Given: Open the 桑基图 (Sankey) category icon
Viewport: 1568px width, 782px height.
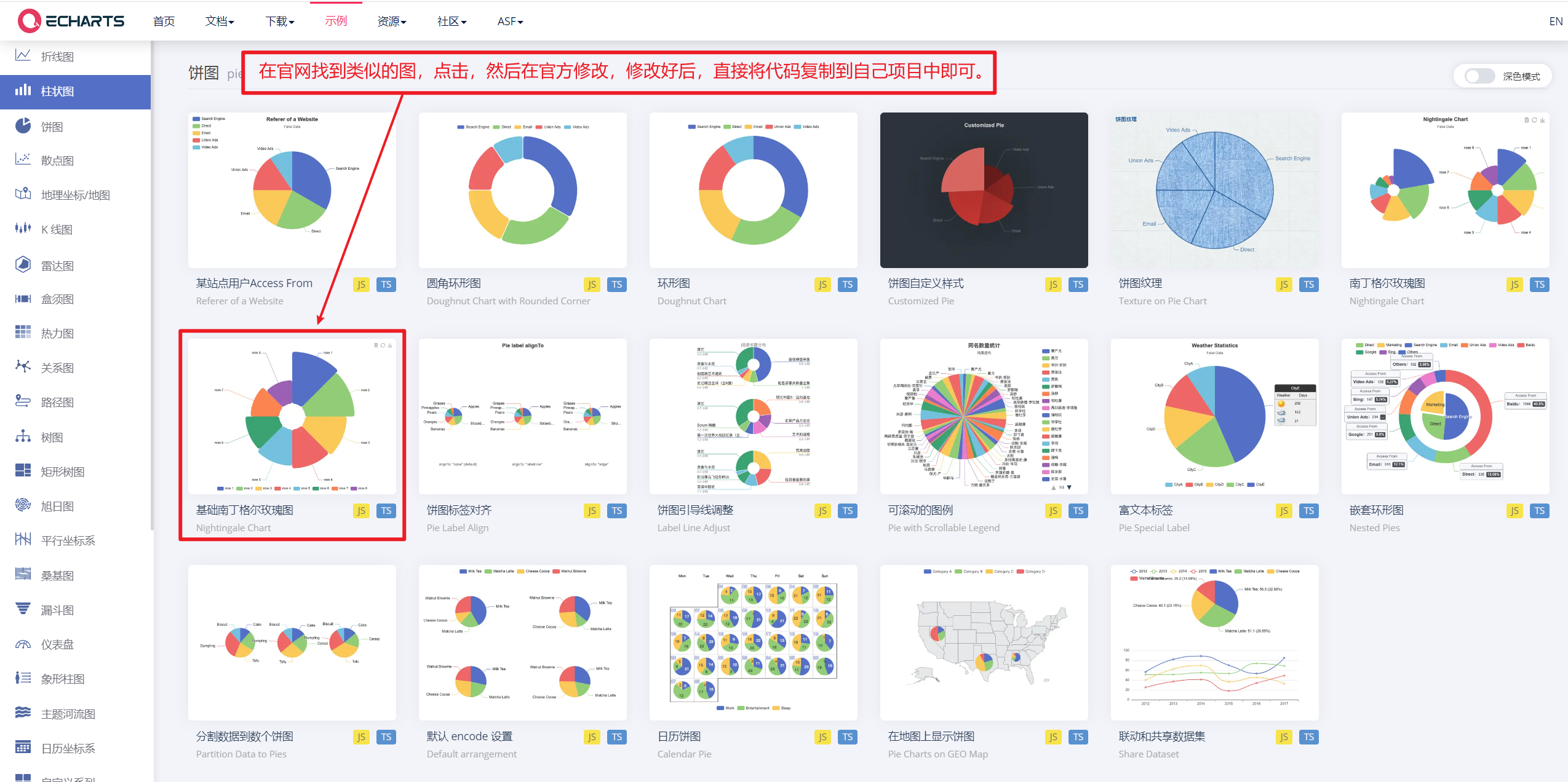Looking at the screenshot, I should point(23,575).
